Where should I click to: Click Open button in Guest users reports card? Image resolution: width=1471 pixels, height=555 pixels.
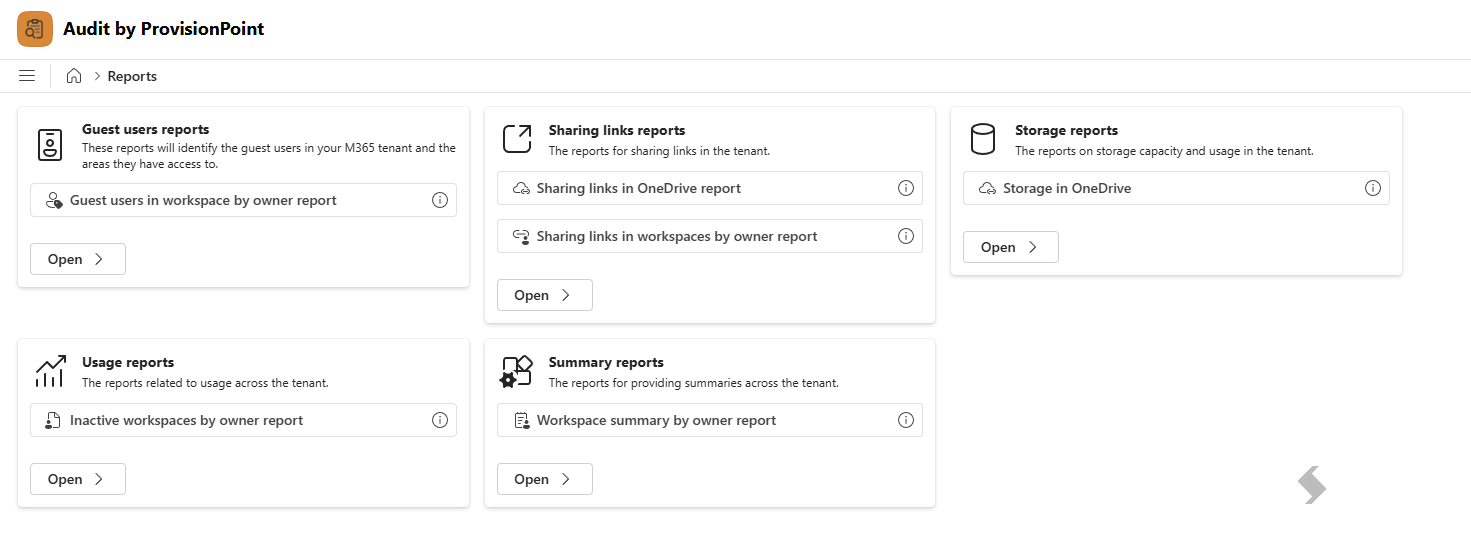[78, 259]
